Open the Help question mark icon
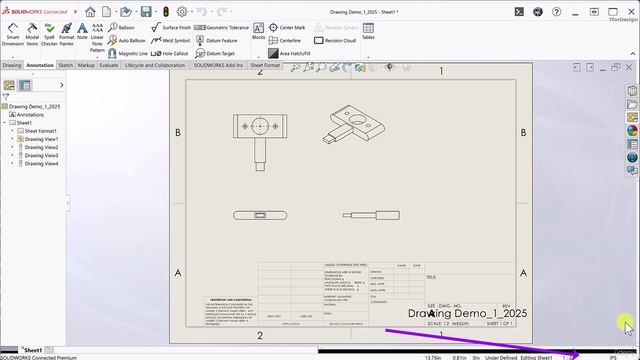 pyautogui.click(x=556, y=12)
